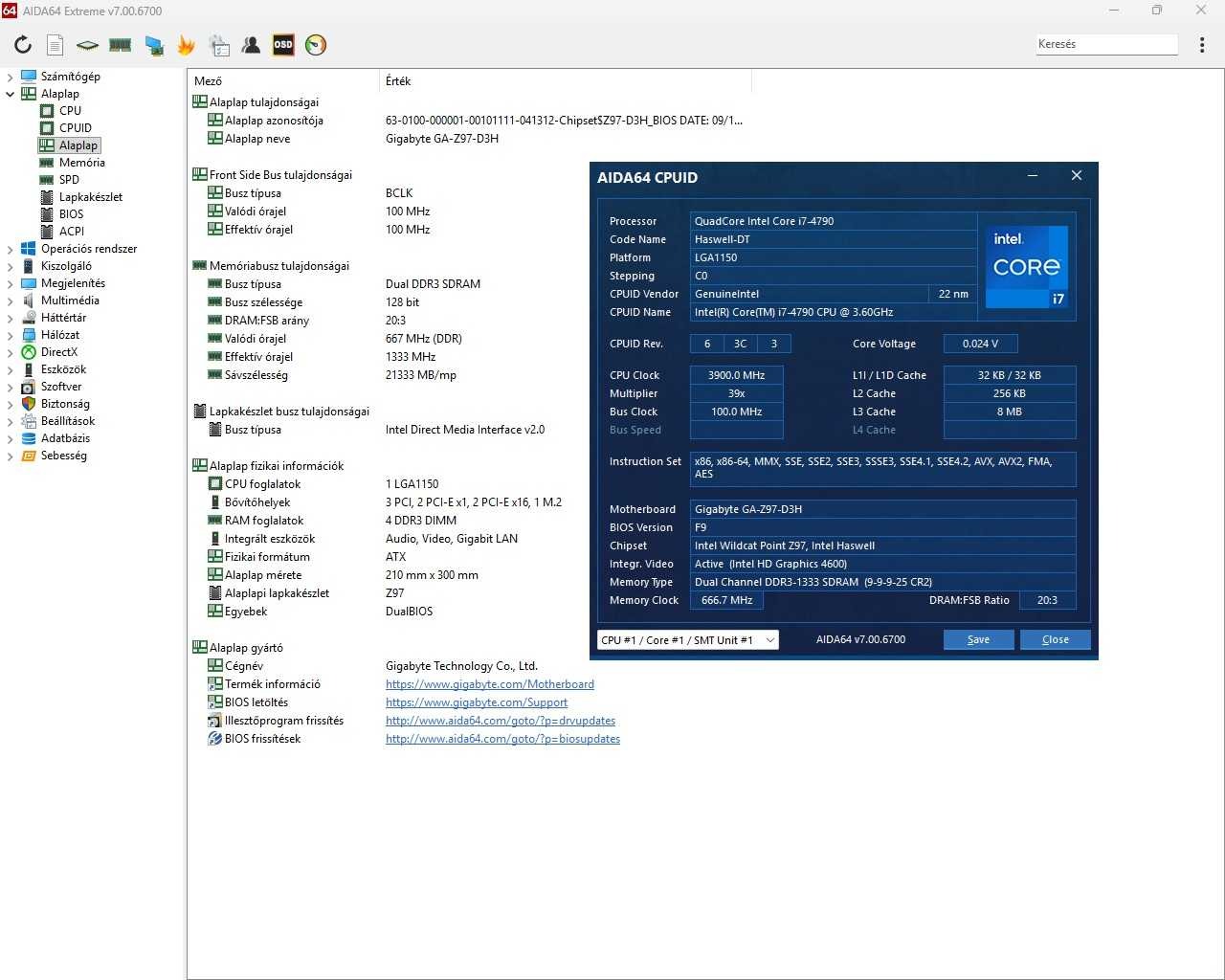Click the Érték column header

coord(566,81)
